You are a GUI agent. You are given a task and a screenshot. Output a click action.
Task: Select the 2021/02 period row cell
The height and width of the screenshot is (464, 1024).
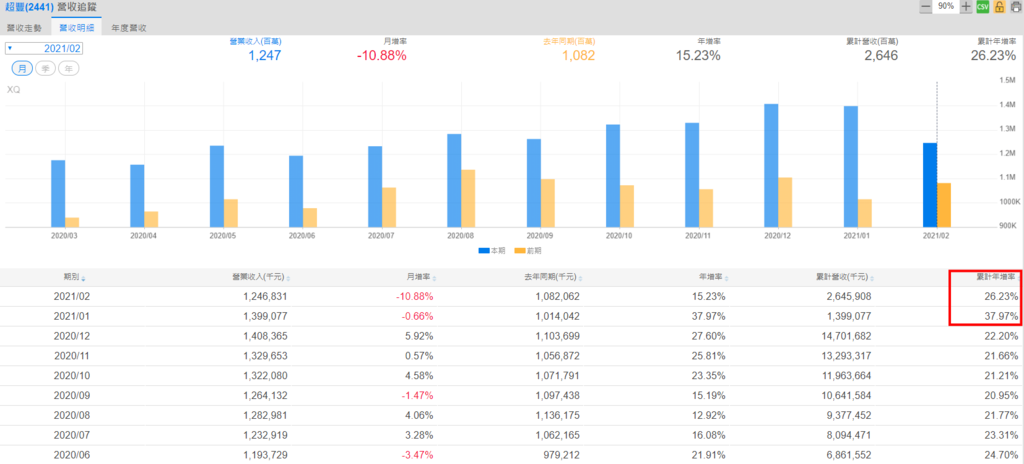pyautogui.click(x=72, y=296)
